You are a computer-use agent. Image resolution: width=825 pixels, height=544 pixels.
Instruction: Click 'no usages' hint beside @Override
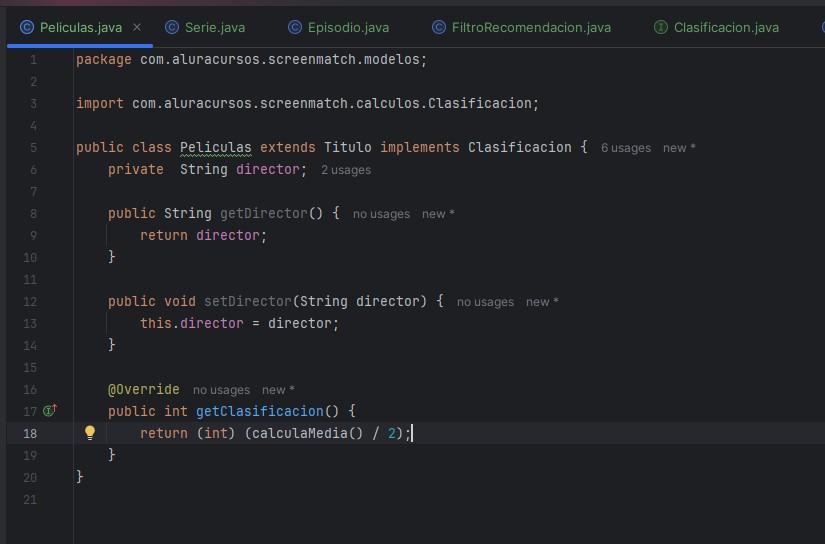pyautogui.click(x=221, y=390)
